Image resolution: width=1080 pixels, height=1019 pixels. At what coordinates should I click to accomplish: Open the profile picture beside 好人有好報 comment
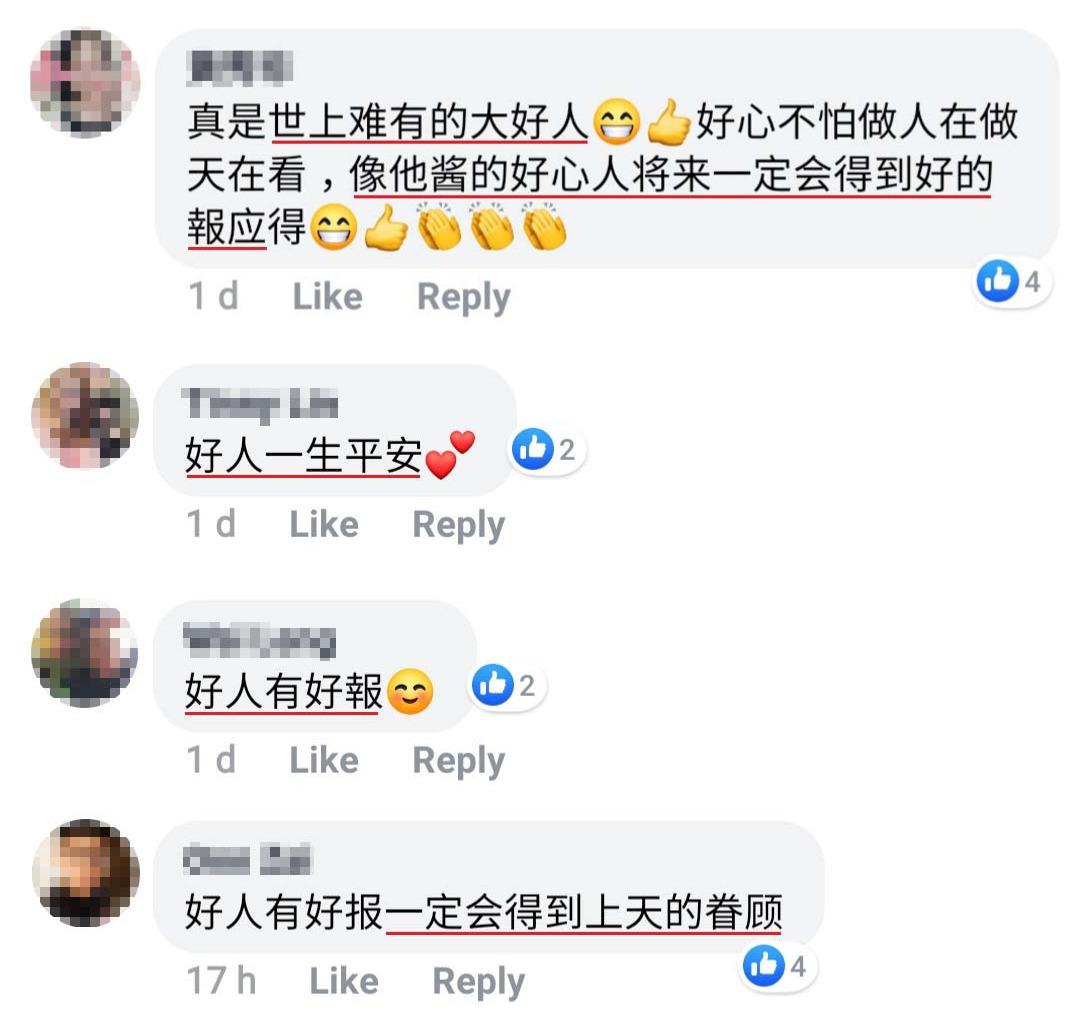pos(85,652)
